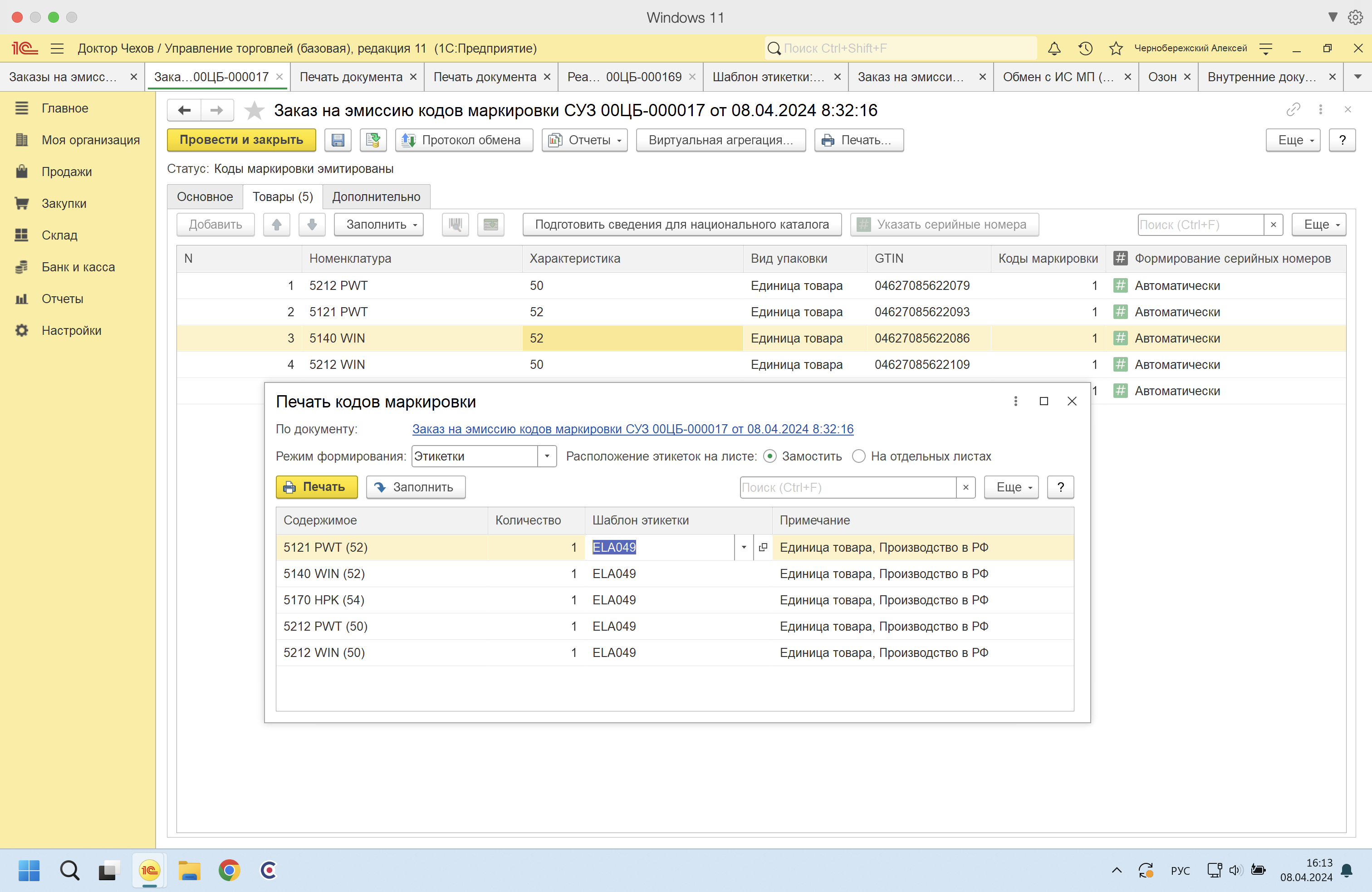Open Chrome from the Windows taskbar

(x=229, y=870)
